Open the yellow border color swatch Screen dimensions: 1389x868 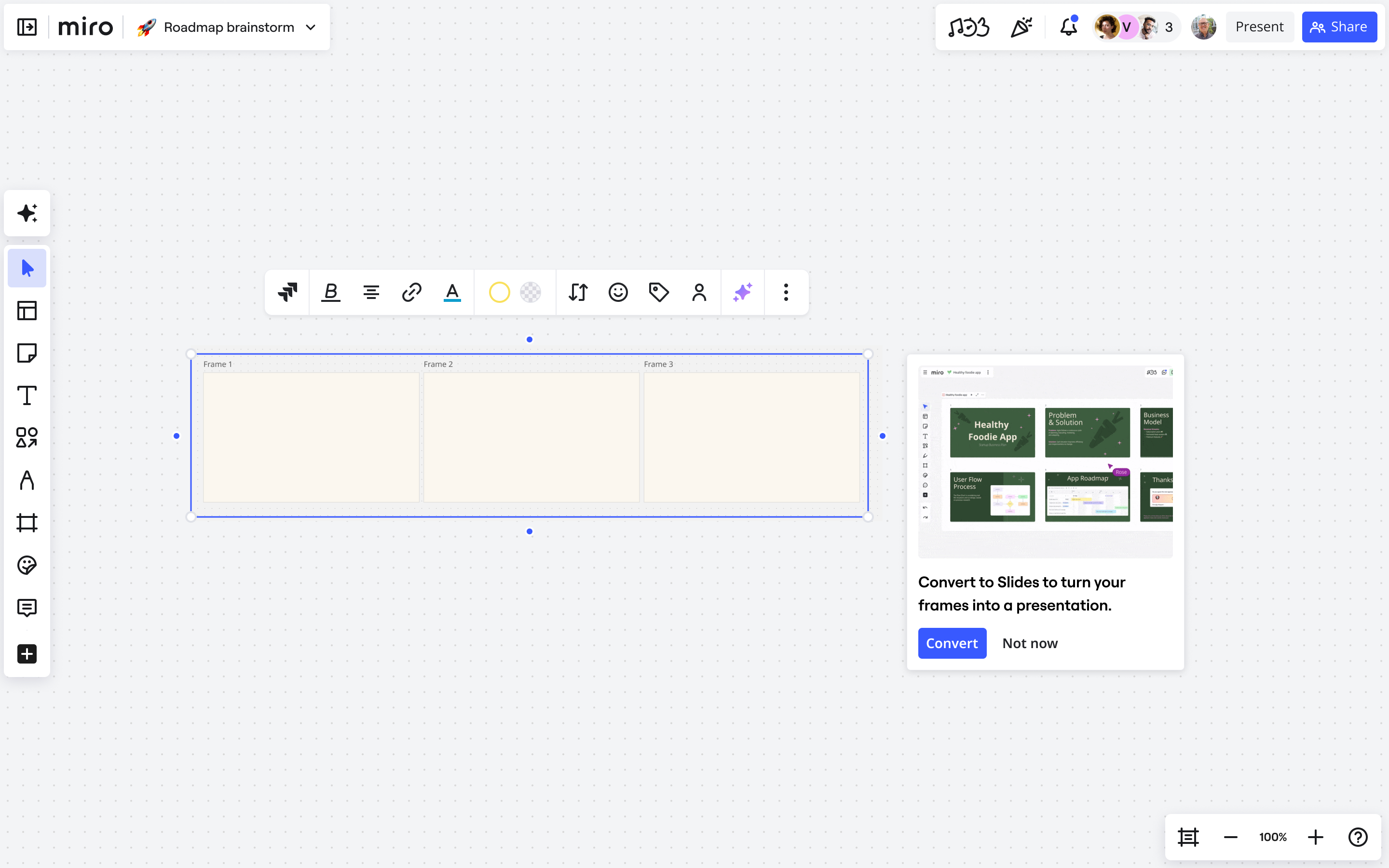click(499, 292)
